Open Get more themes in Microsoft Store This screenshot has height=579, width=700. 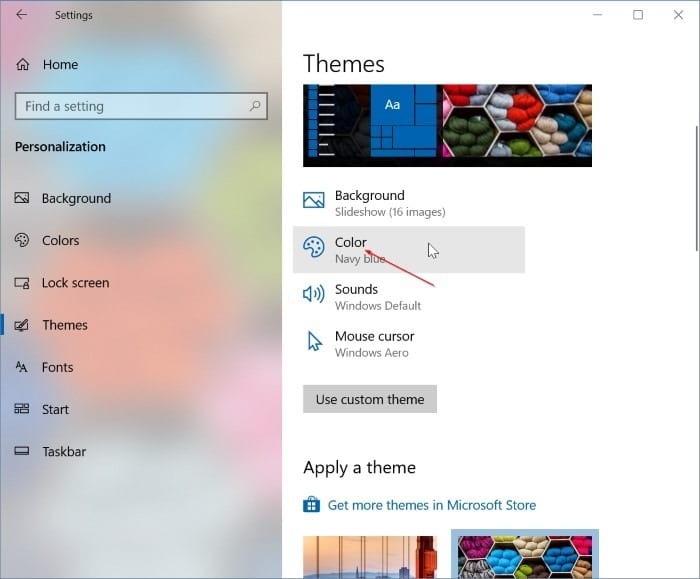(x=432, y=505)
